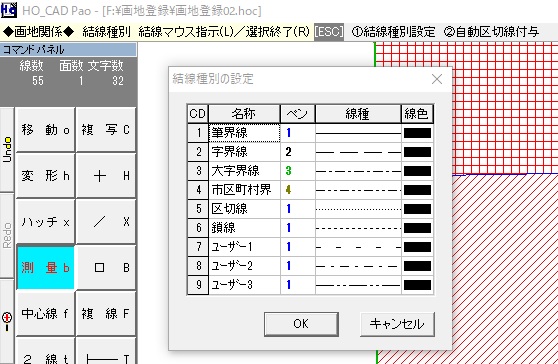Click the color swatch for 鎖線

pos(417,228)
